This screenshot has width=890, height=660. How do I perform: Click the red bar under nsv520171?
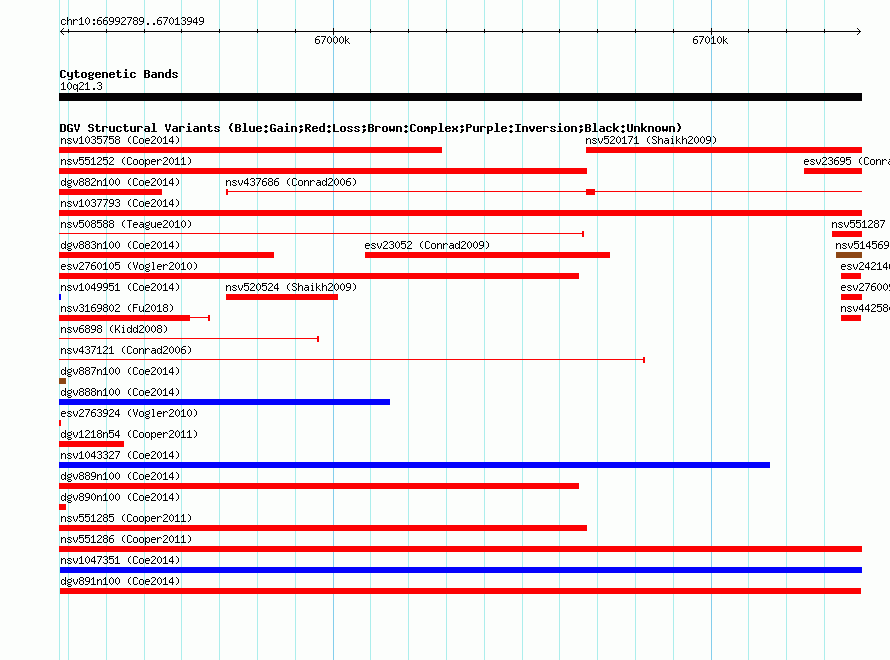[724, 150]
